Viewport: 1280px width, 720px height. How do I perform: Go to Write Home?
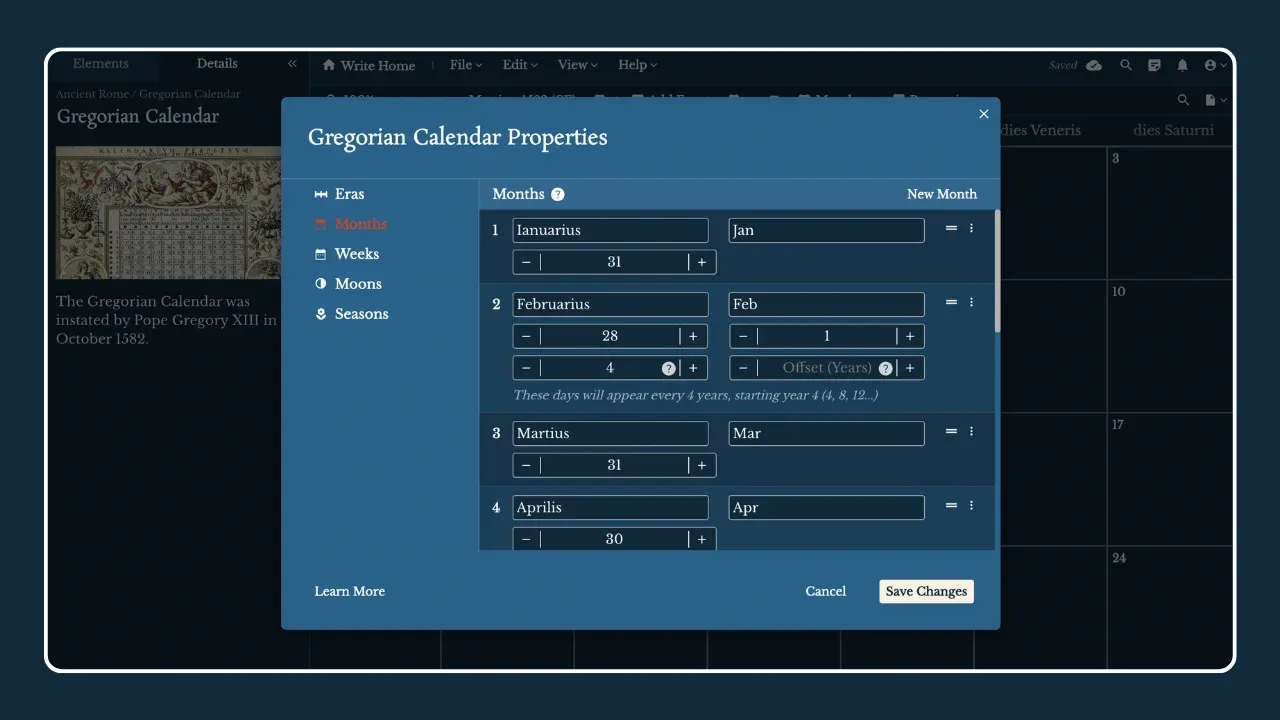(x=369, y=65)
